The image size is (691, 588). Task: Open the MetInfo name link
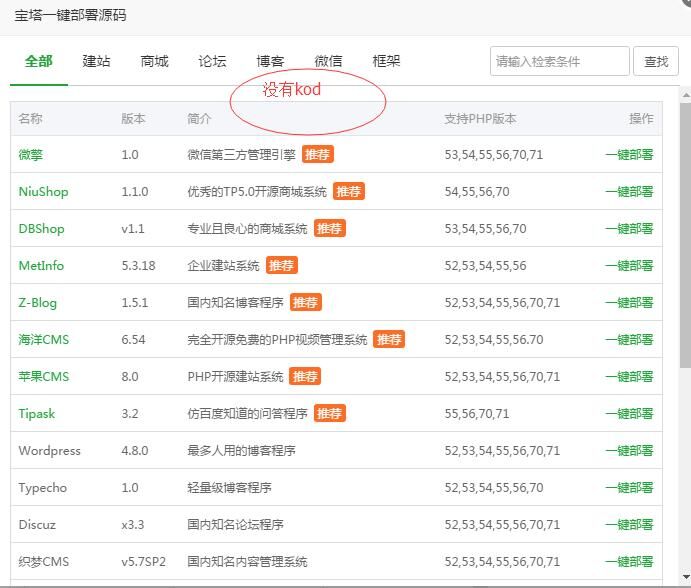pyautogui.click(x=41, y=266)
